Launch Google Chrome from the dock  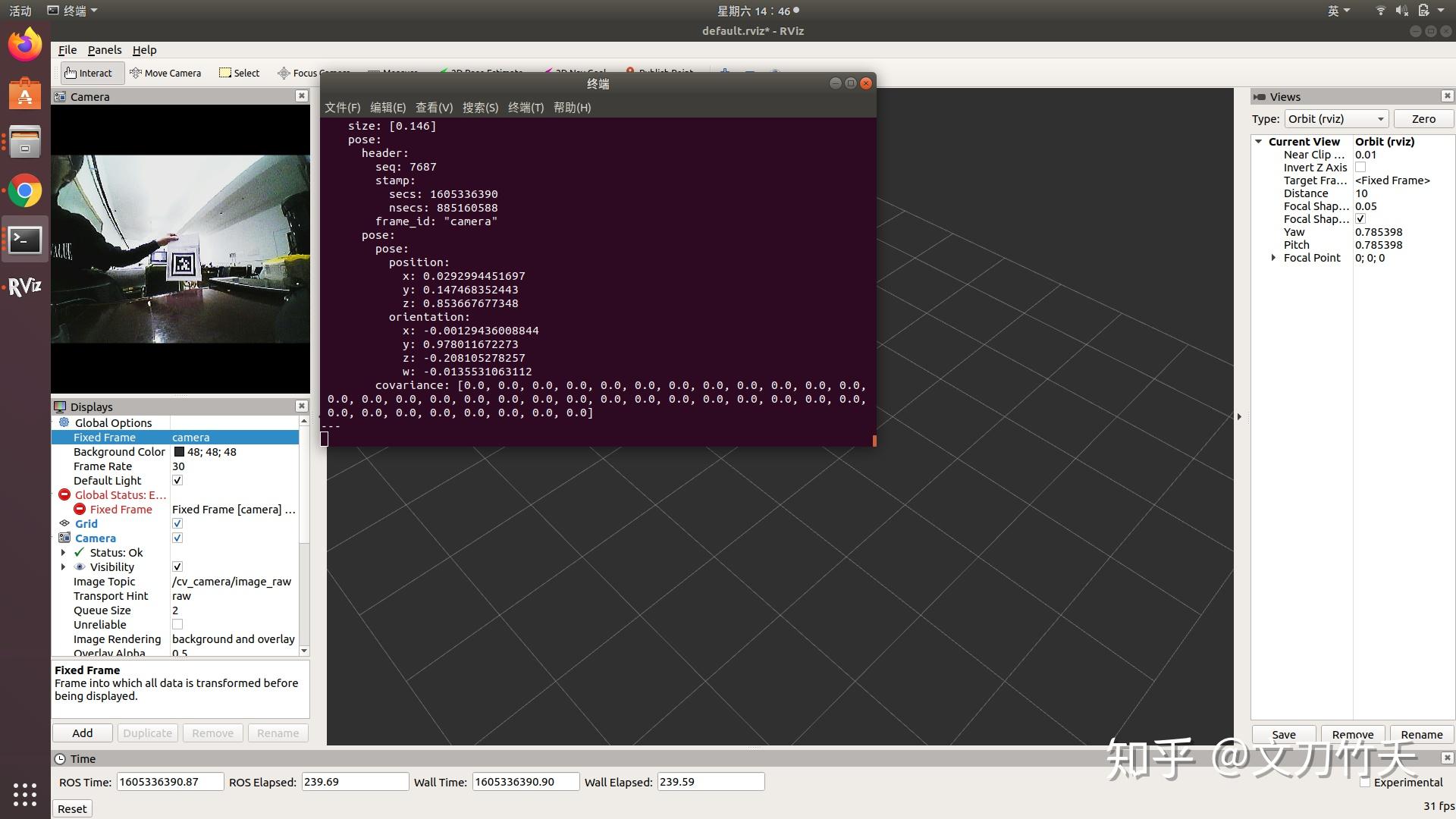coord(24,191)
